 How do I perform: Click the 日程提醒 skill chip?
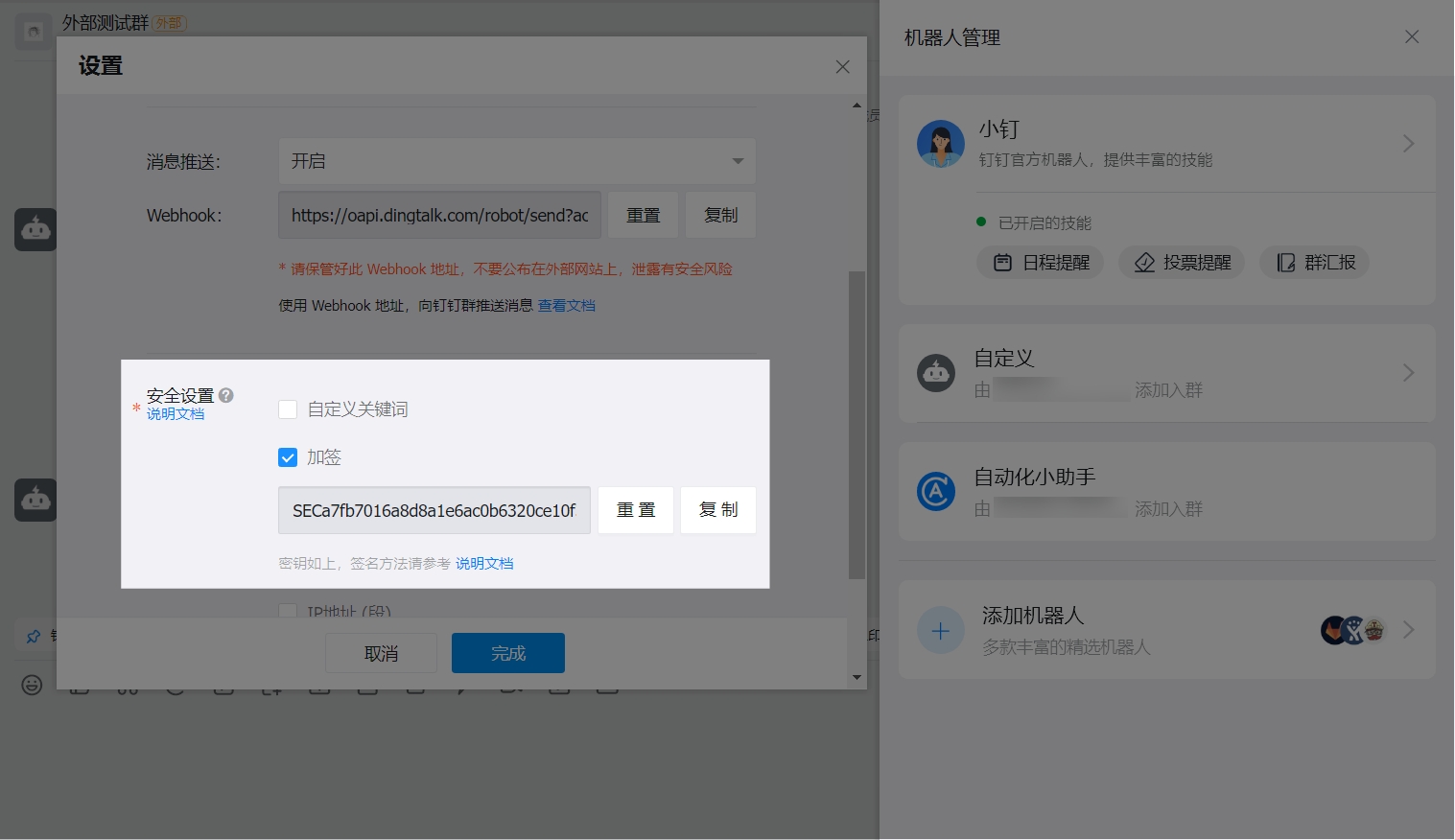pyautogui.click(x=1041, y=263)
